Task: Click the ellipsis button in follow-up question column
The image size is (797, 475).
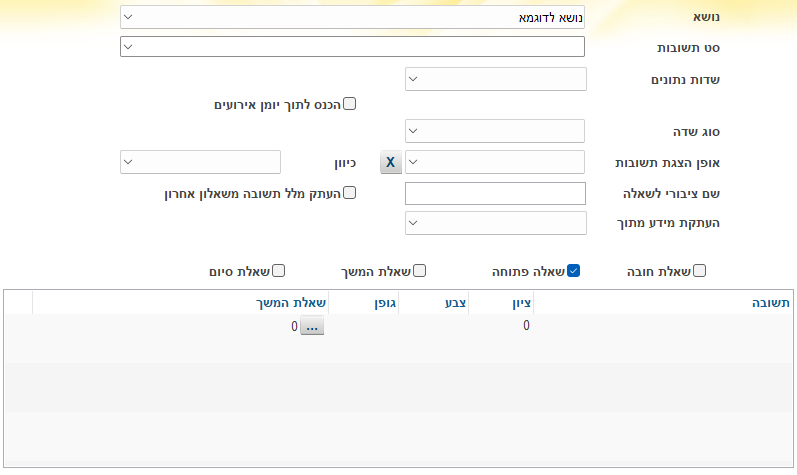Action: pos(312,326)
